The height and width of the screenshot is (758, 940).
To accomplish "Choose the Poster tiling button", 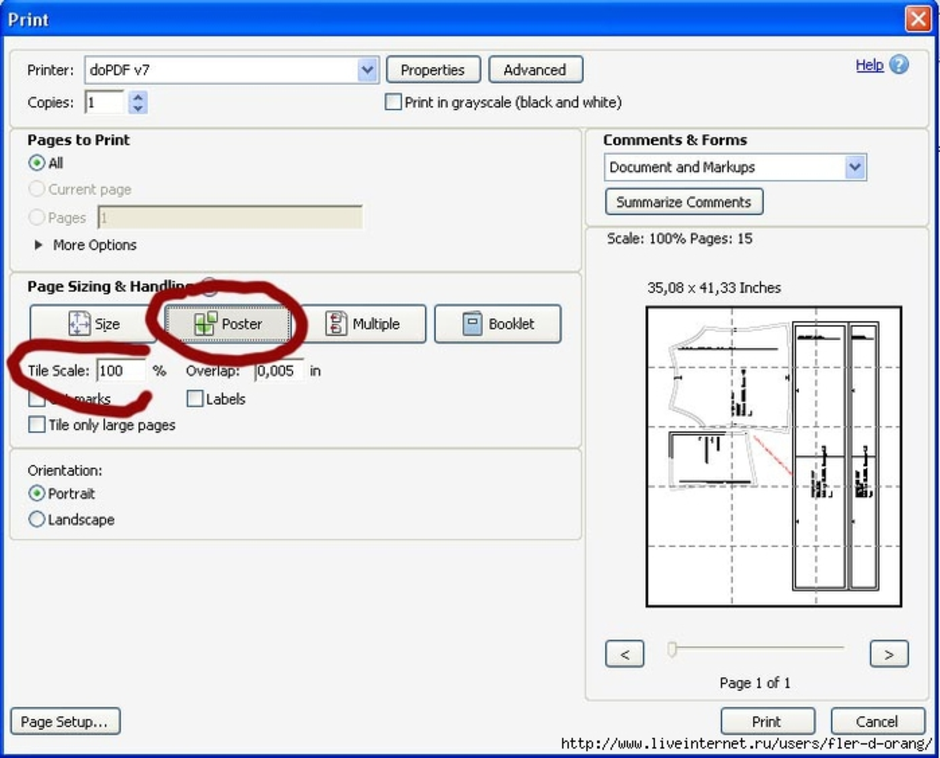I will pos(228,324).
